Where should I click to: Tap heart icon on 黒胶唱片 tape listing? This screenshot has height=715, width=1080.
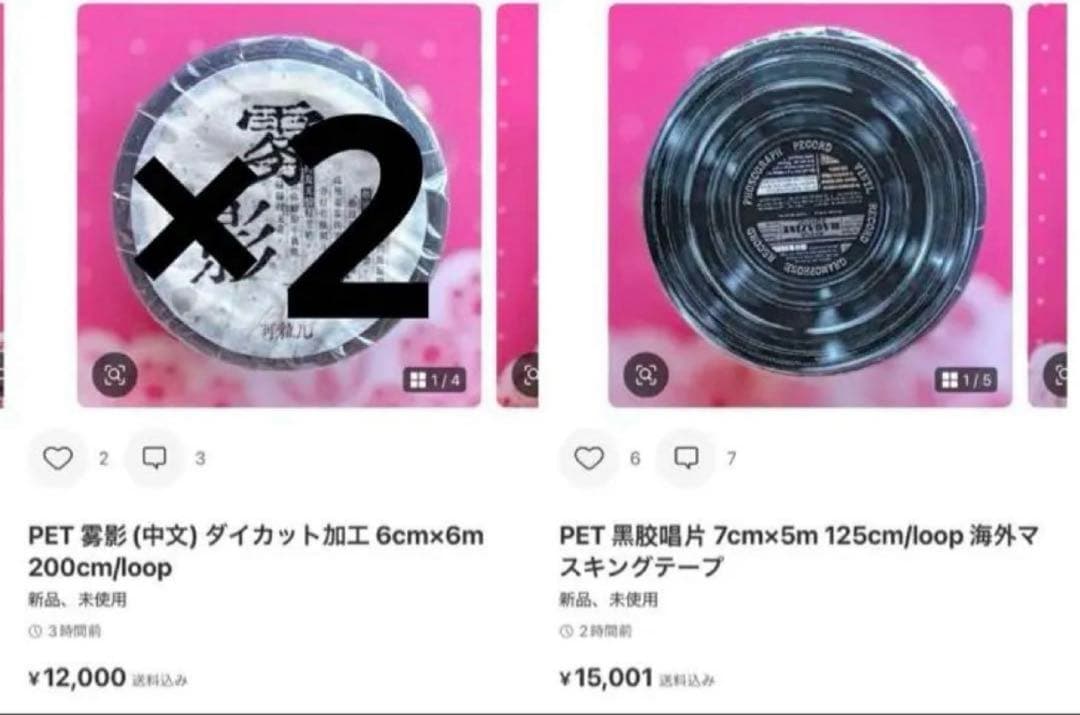[x=589, y=458]
